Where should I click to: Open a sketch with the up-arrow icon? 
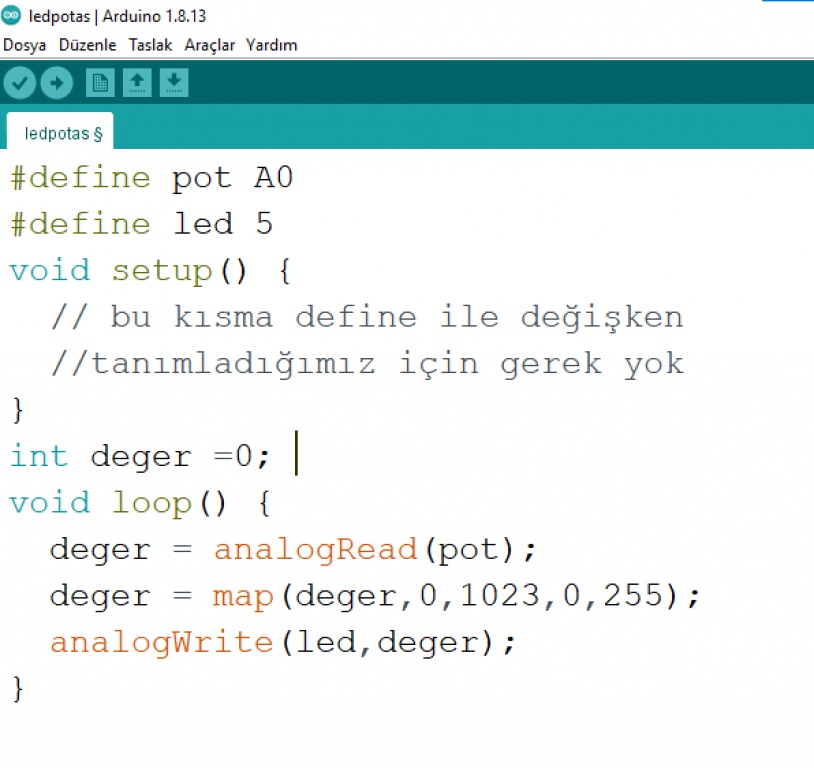pyautogui.click(x=137, y=83)
